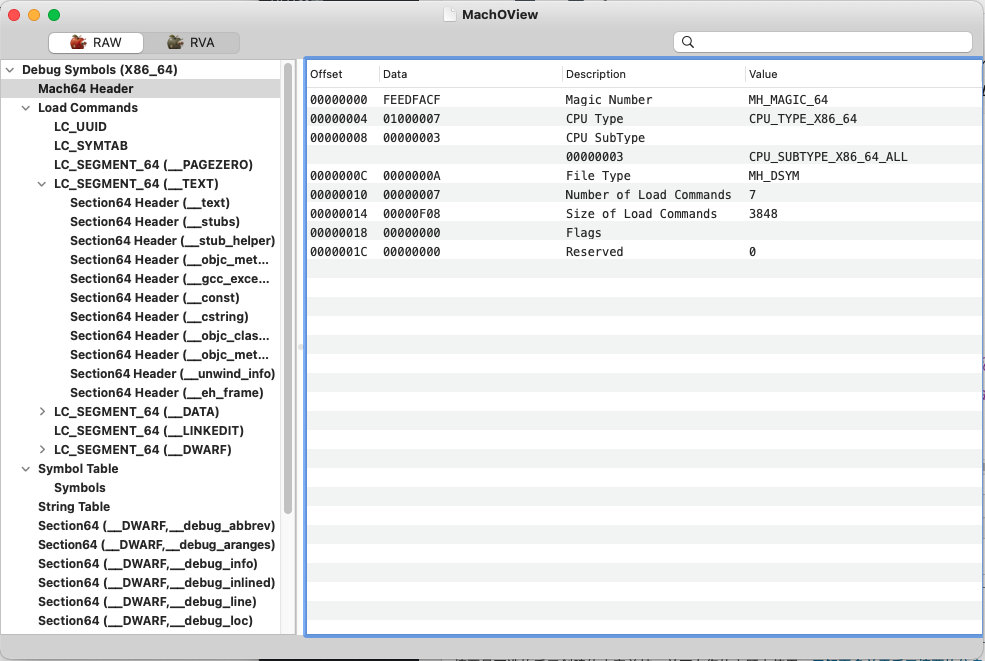Open Section64 (__DWARF,__debug_inlined)
Screen dimensions: 985x661
coord(156,582)
